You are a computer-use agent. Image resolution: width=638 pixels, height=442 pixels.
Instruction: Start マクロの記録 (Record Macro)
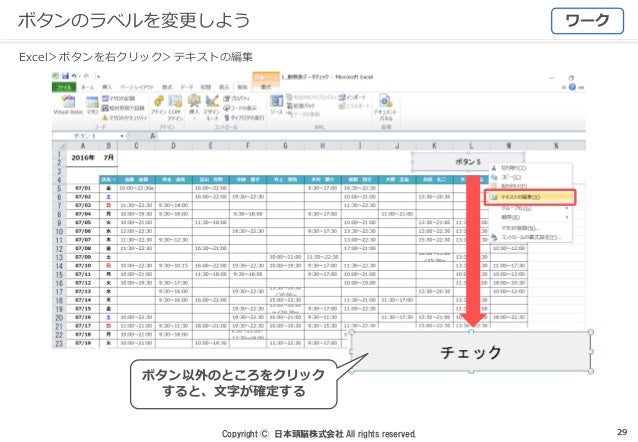point(118,98)
